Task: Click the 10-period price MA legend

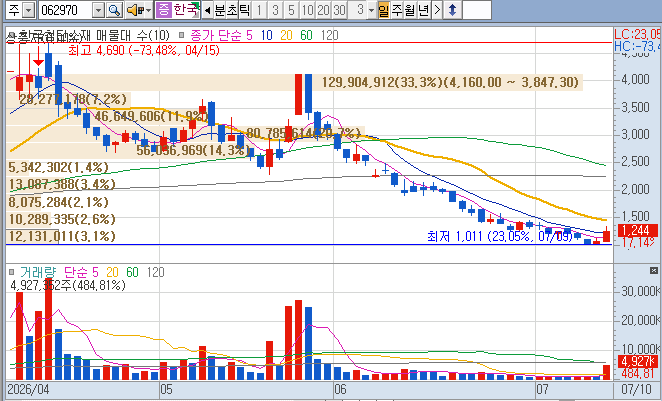Action: pos(267,35)
